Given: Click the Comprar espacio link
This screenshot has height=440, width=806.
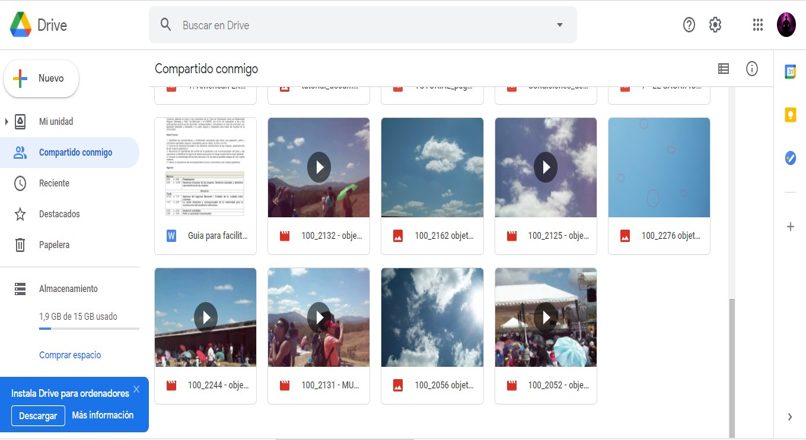Looking at the screenshot, I should pos(70,355).
